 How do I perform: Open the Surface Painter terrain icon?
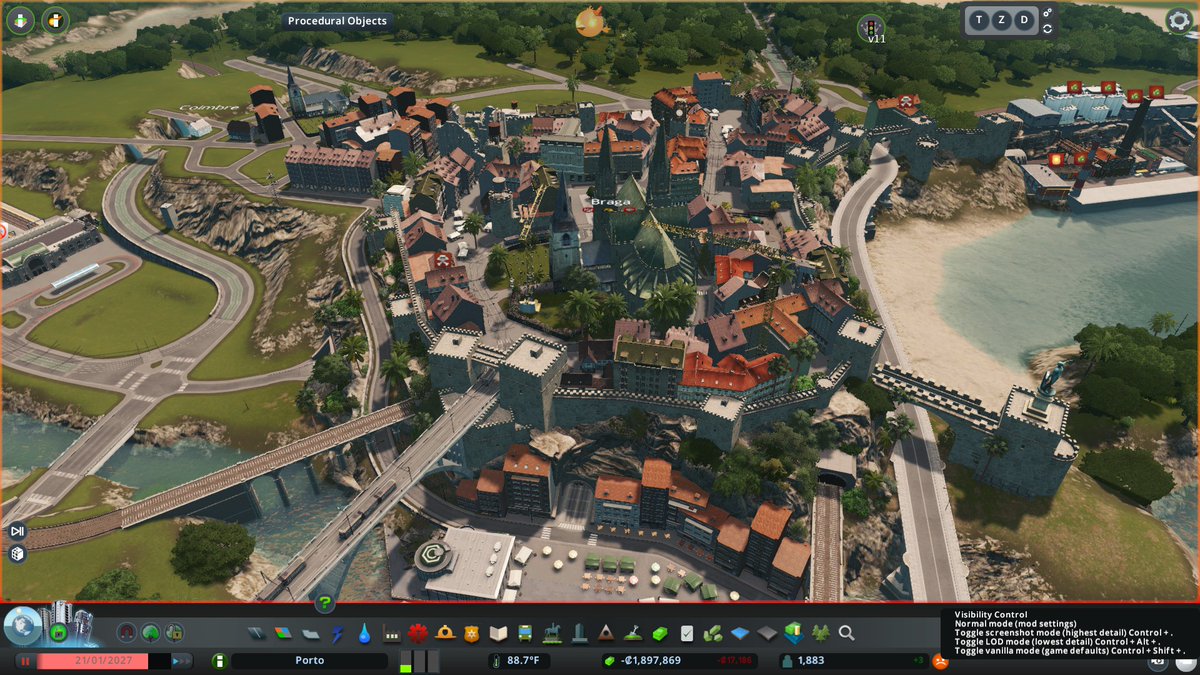[x=767, y=633]
